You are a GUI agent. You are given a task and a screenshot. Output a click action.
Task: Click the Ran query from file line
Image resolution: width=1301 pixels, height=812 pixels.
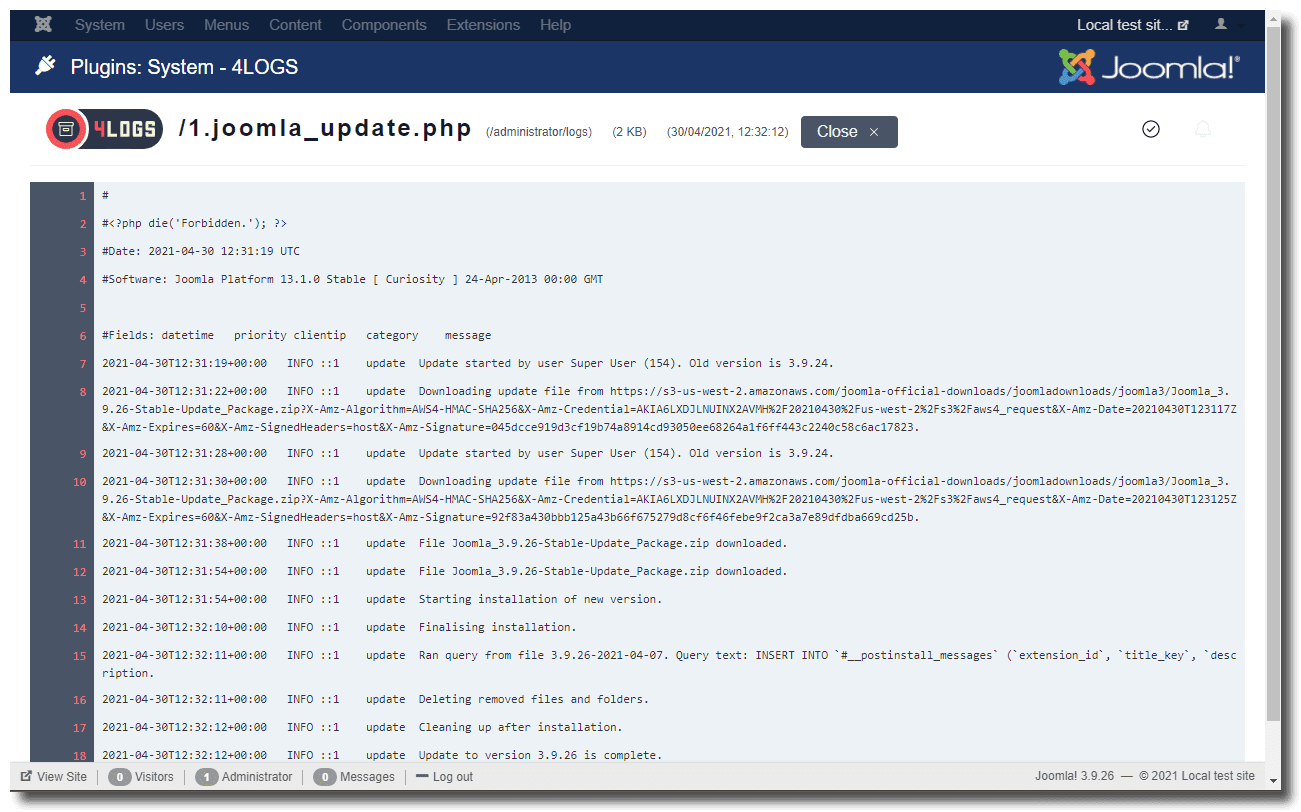(668, 665)
